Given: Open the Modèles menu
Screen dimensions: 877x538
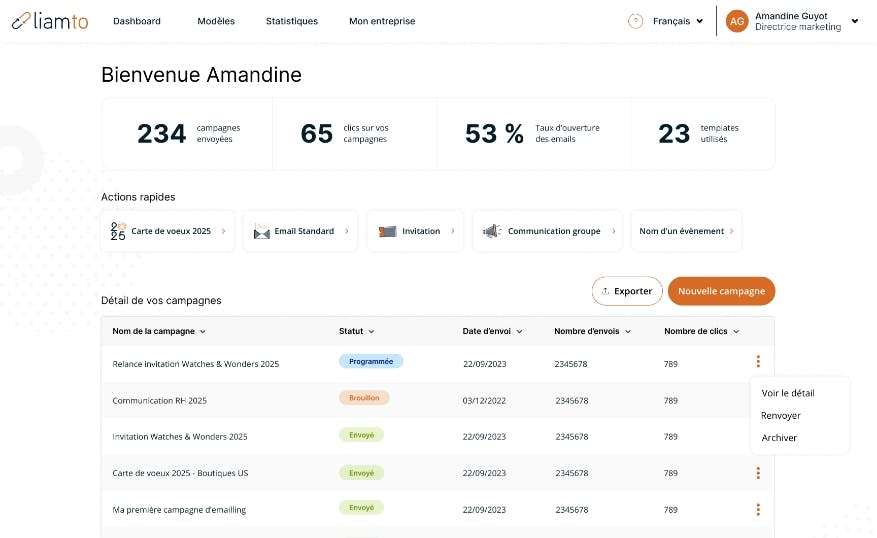Looking at the screenshot, I should click(x=216, y=21).
